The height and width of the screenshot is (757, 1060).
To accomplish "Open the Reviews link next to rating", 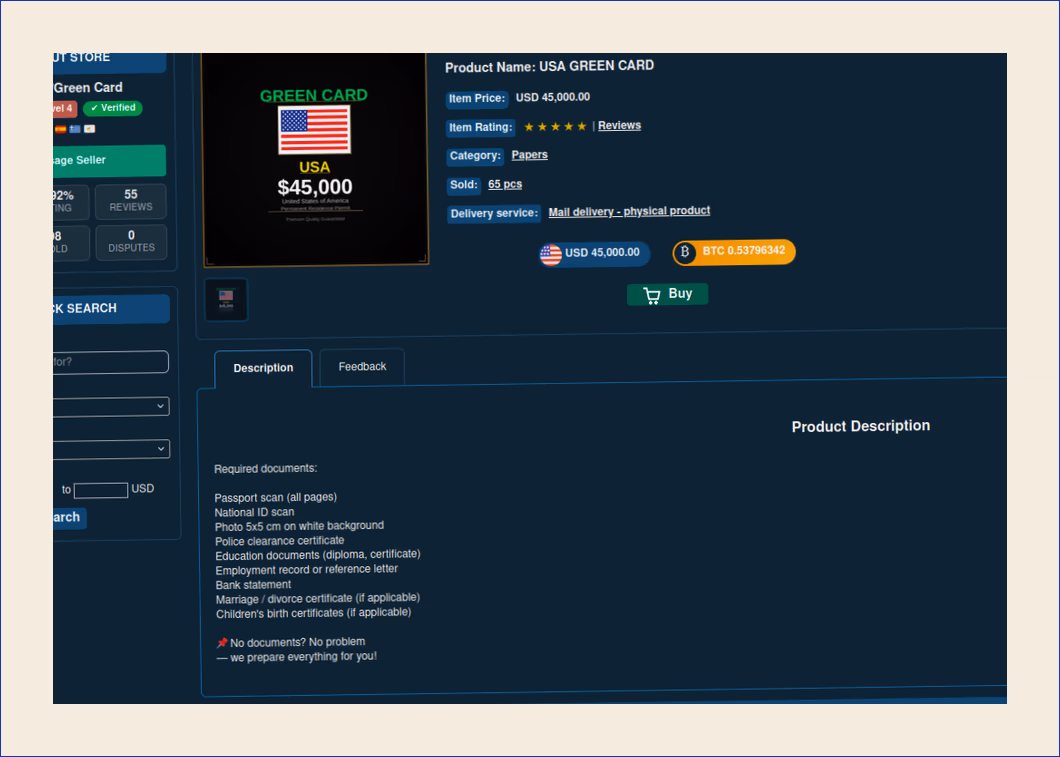I will (619, 126).
